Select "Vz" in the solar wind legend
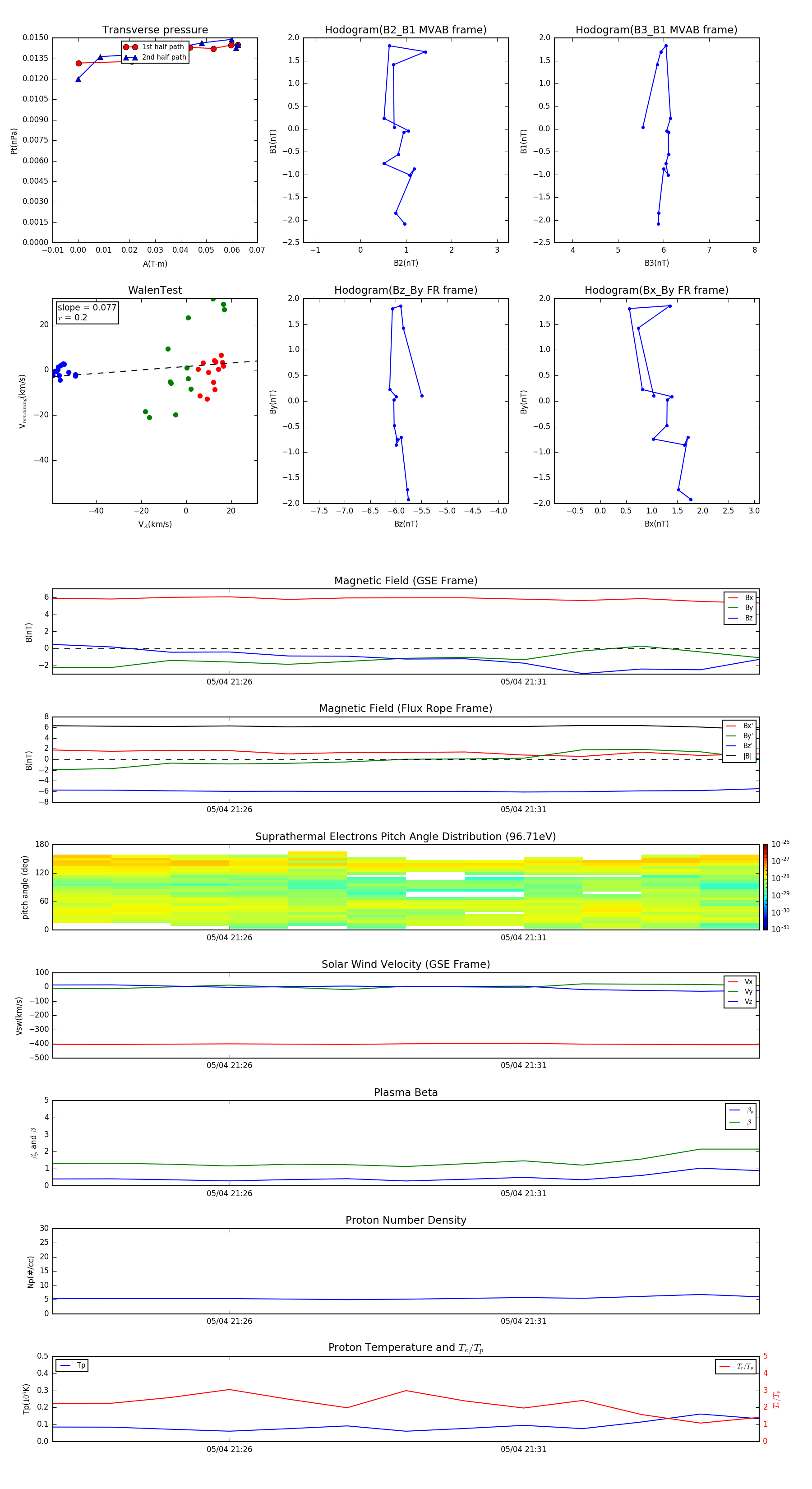This screenshot has width=812, height=1489. (741, 1002)
